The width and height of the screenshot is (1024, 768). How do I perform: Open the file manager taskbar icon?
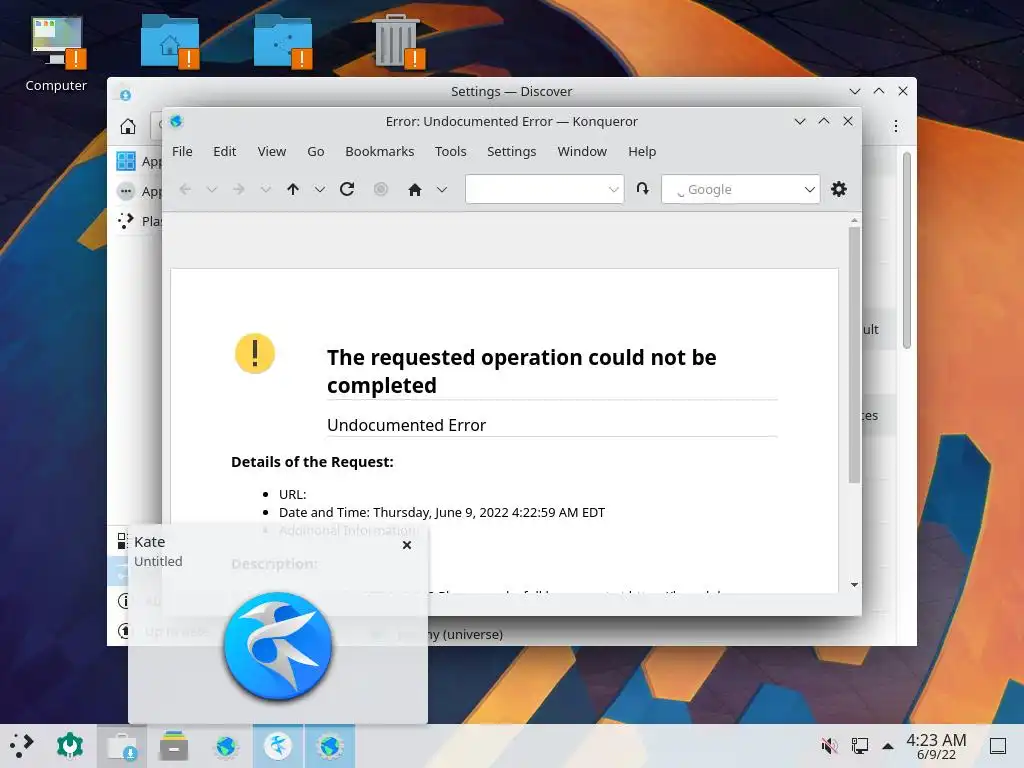pos(174,745)
